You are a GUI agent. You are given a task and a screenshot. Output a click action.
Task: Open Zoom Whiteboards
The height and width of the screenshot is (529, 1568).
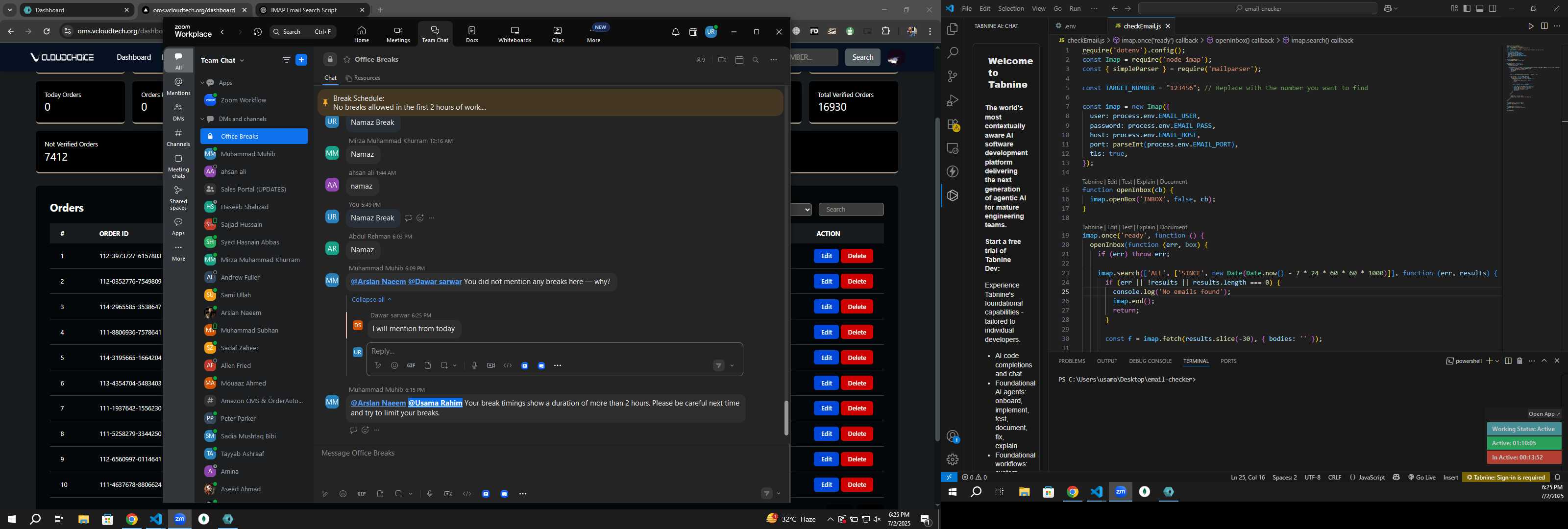tap(514, 35)
